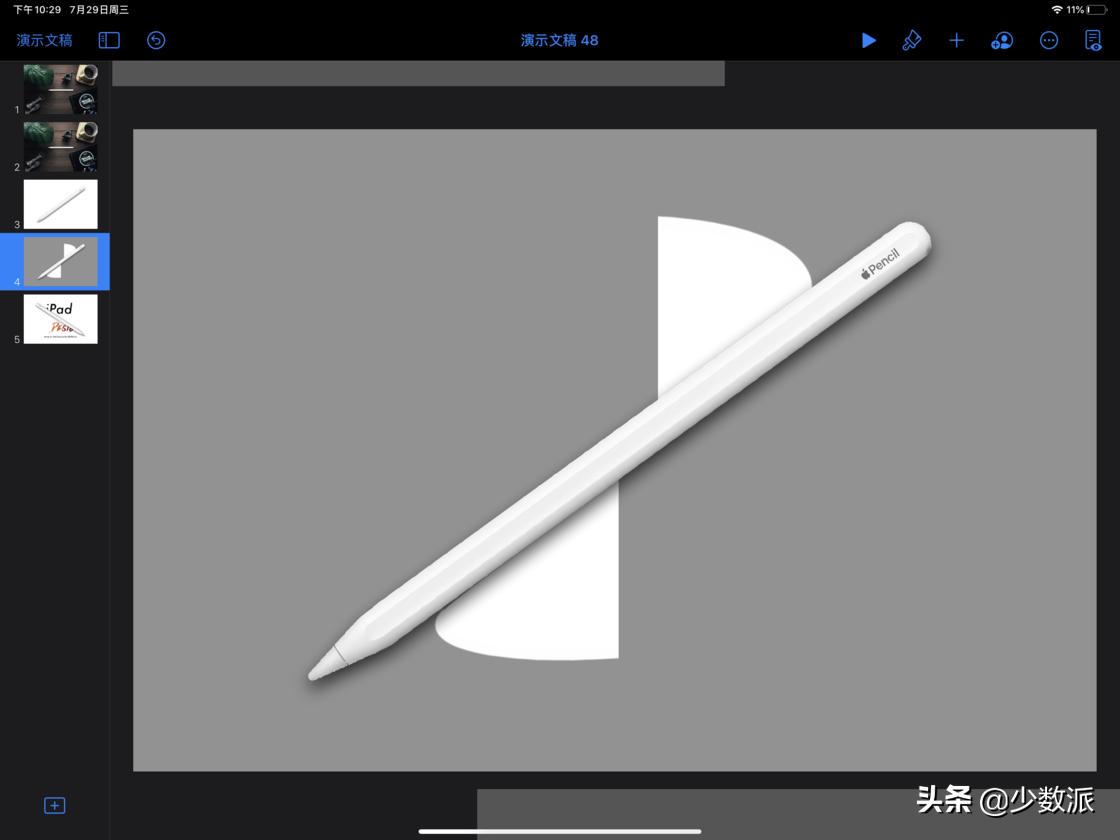
Task: Open the More options ellipsis menu
Action: pyautogui.click(x=1049, y=40)
